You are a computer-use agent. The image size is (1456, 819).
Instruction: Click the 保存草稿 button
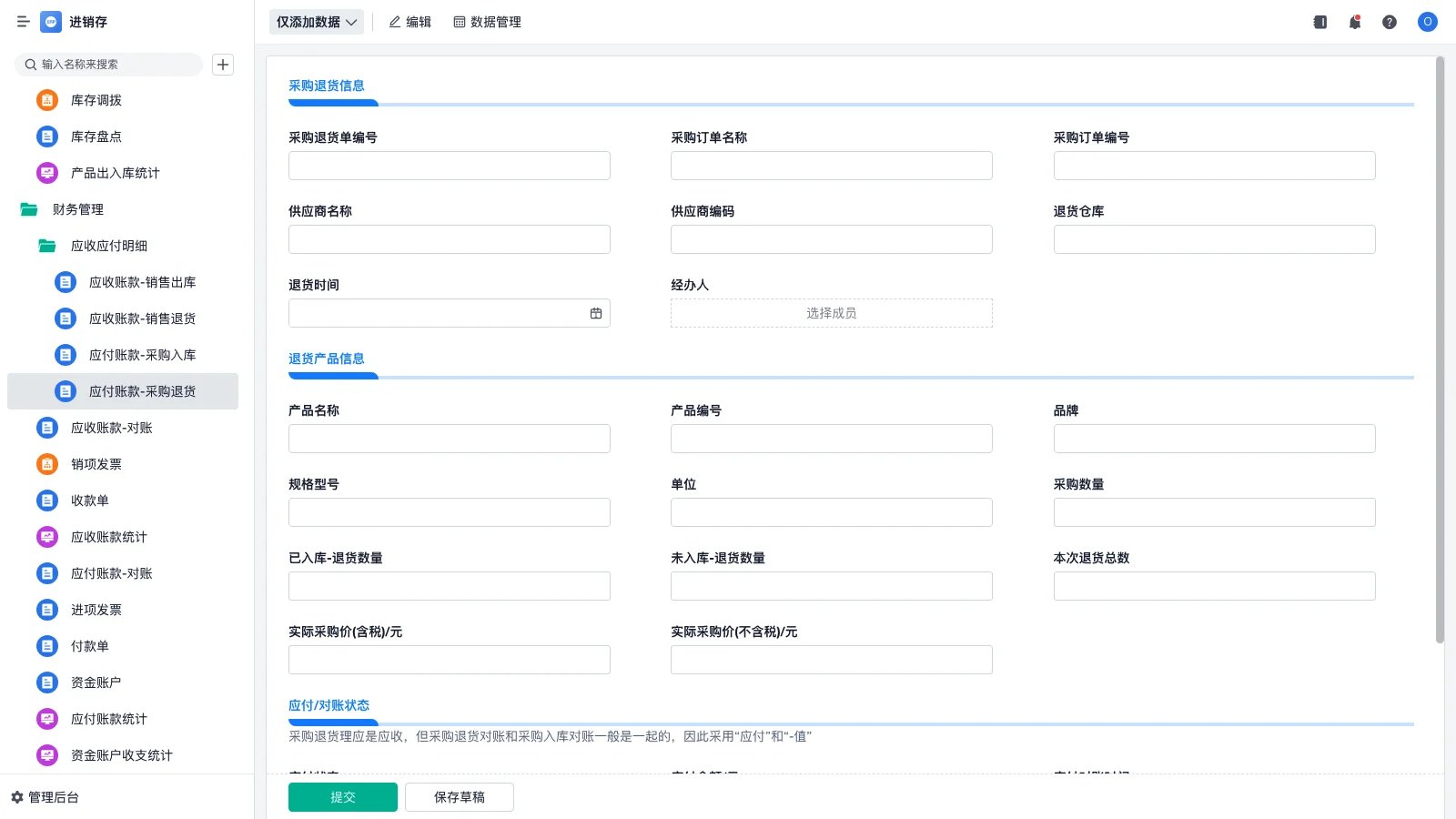(x=460, y=797)
